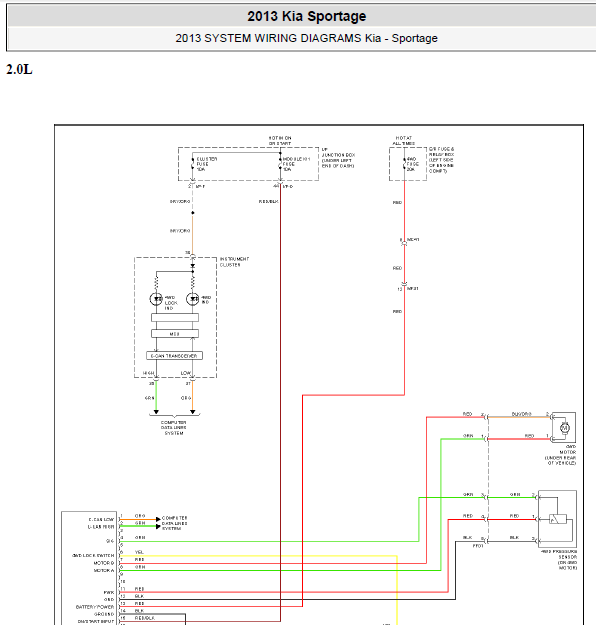Click the Module fuse symbol in junction box

pyautogui.click(x=280, y=164)
